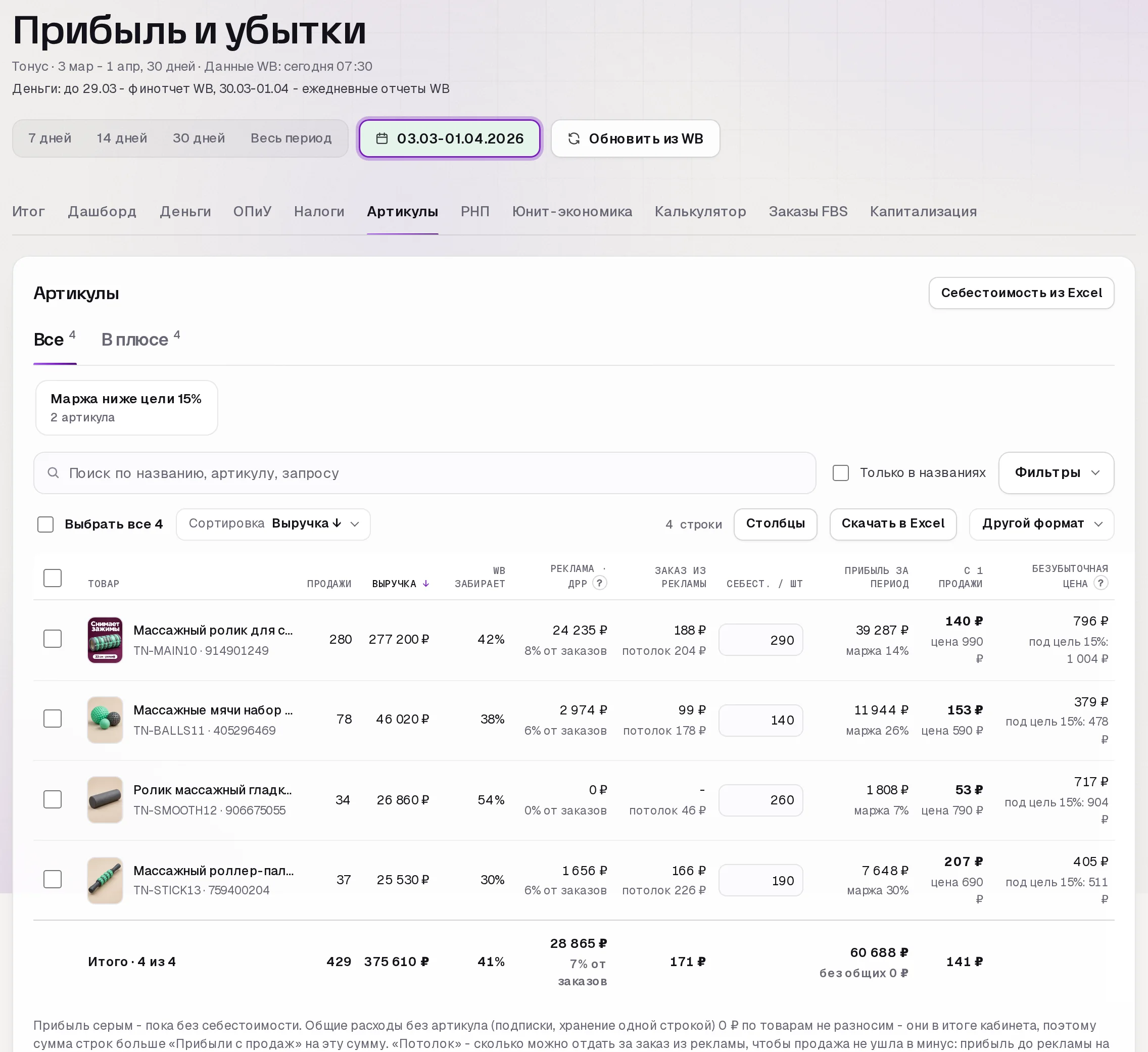Screen dimensions: 1148x1052
Task: Click the Себестоимость из Excel button
Action: (1021, 293)
